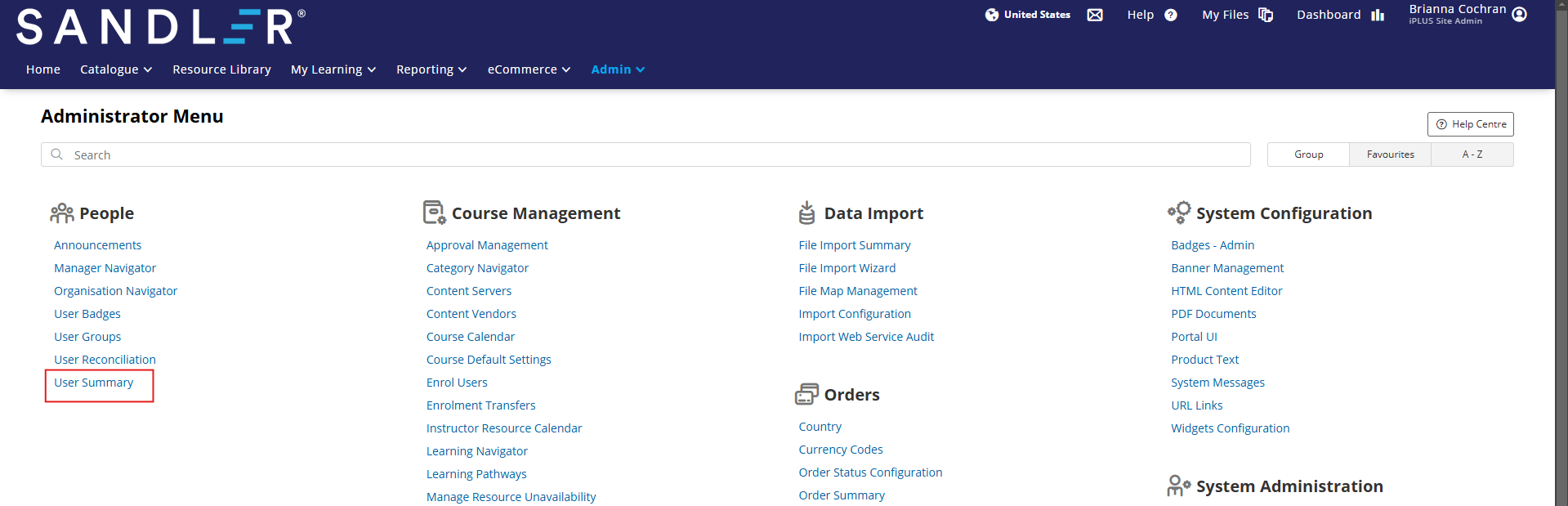This screenshot has width=1568, height=506.
Task: Click the Help question mark icon
Action: 1171,15
